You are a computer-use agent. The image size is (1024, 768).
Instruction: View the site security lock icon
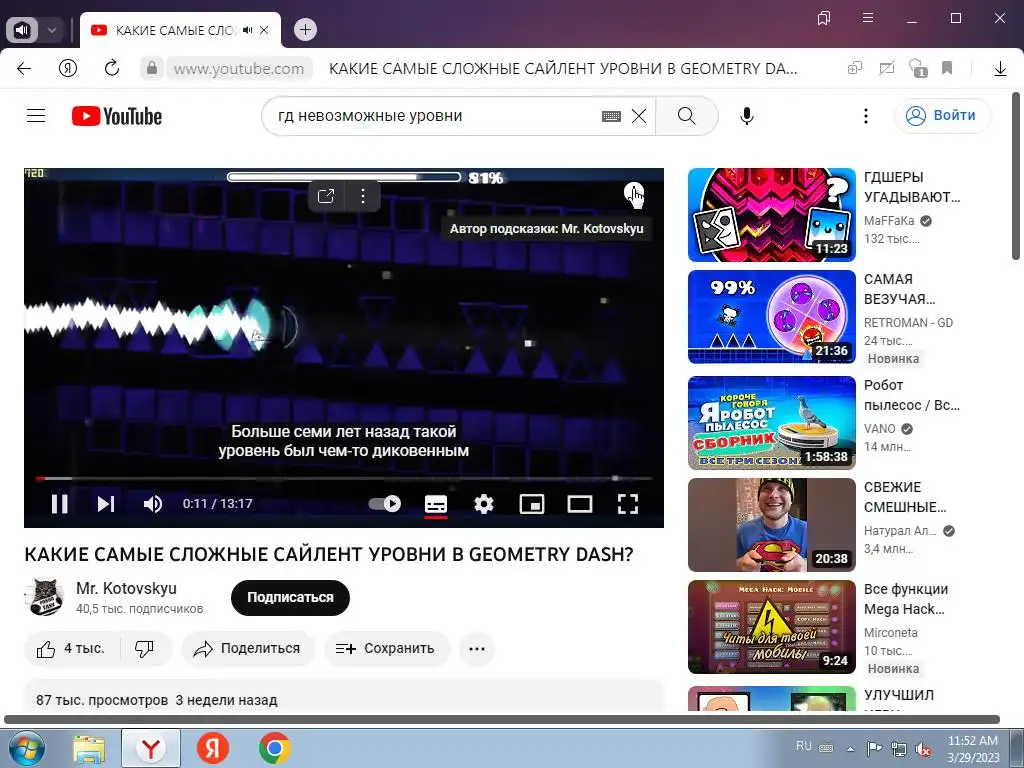coord(152,68)
